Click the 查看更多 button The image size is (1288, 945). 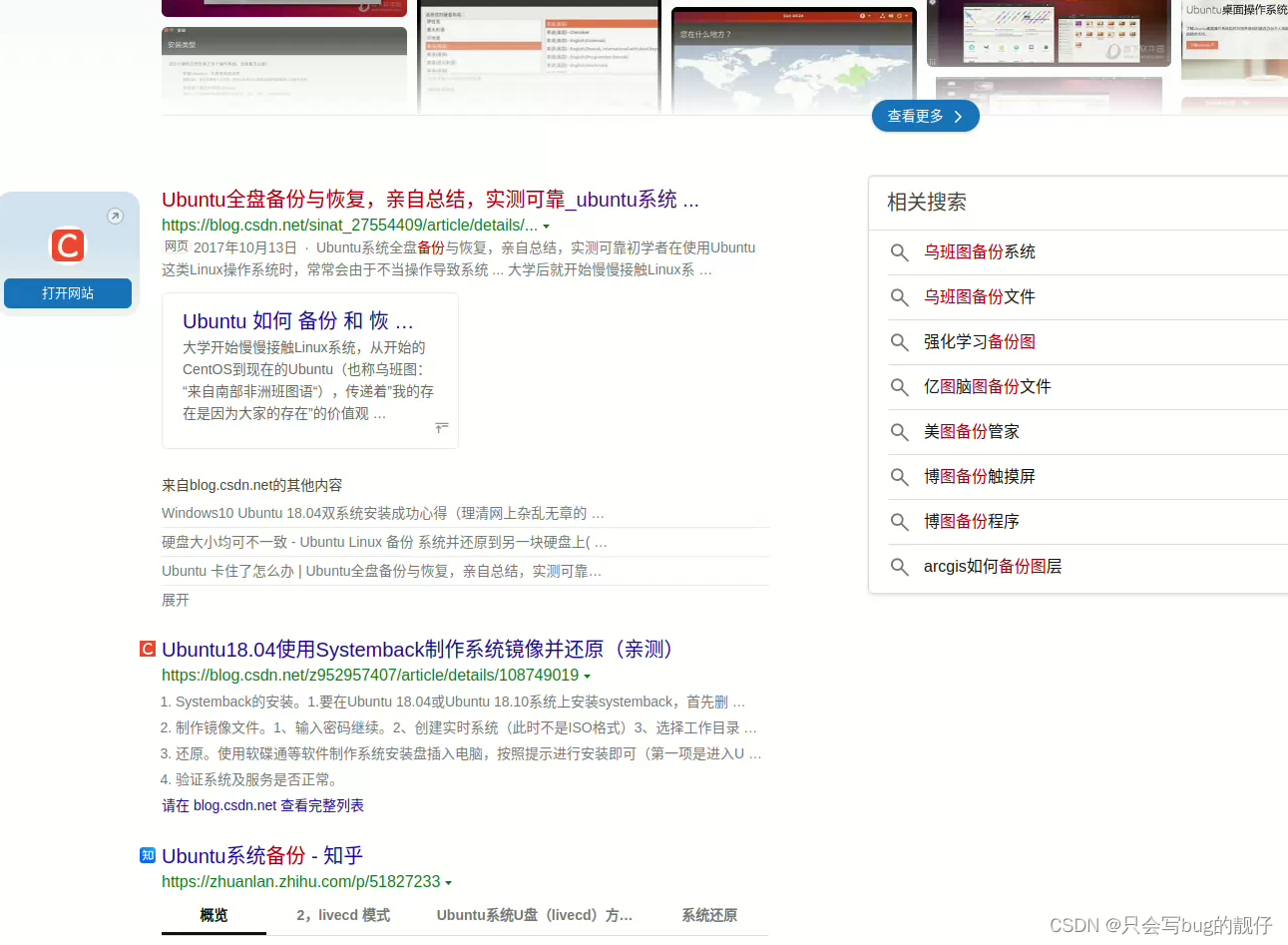926,116
